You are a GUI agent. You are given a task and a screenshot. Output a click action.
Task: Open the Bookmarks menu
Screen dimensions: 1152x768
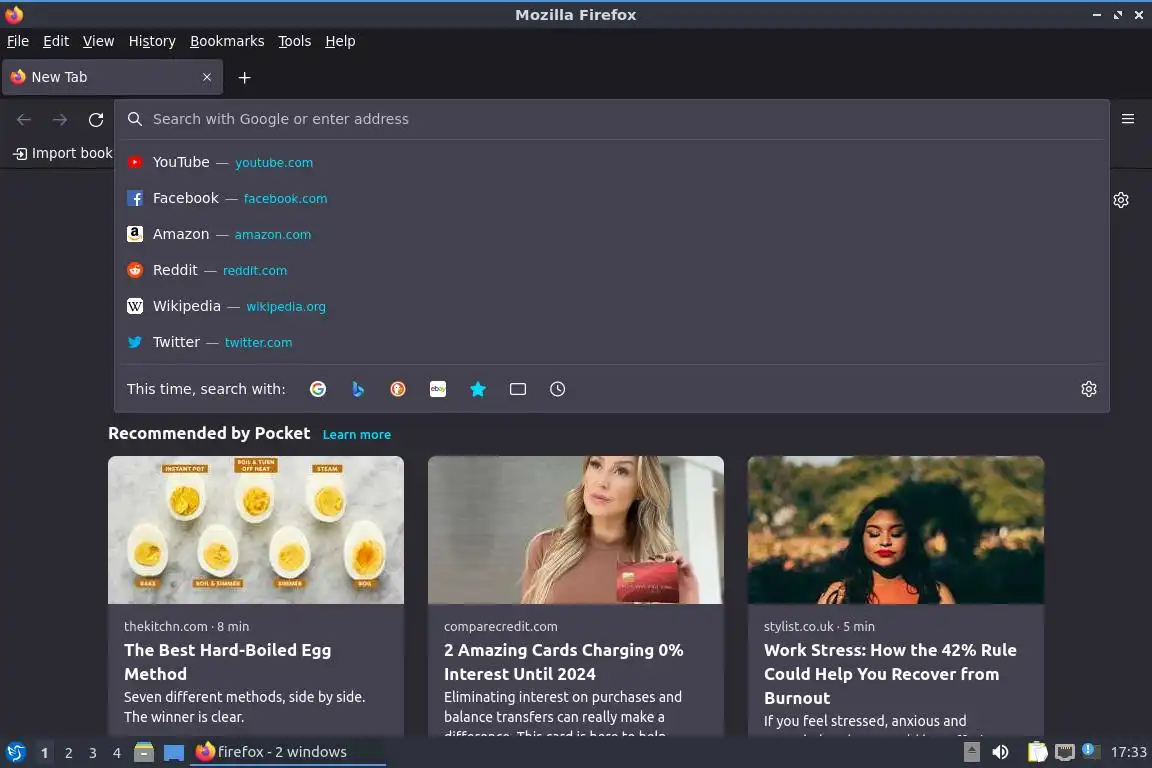point(227,41)
